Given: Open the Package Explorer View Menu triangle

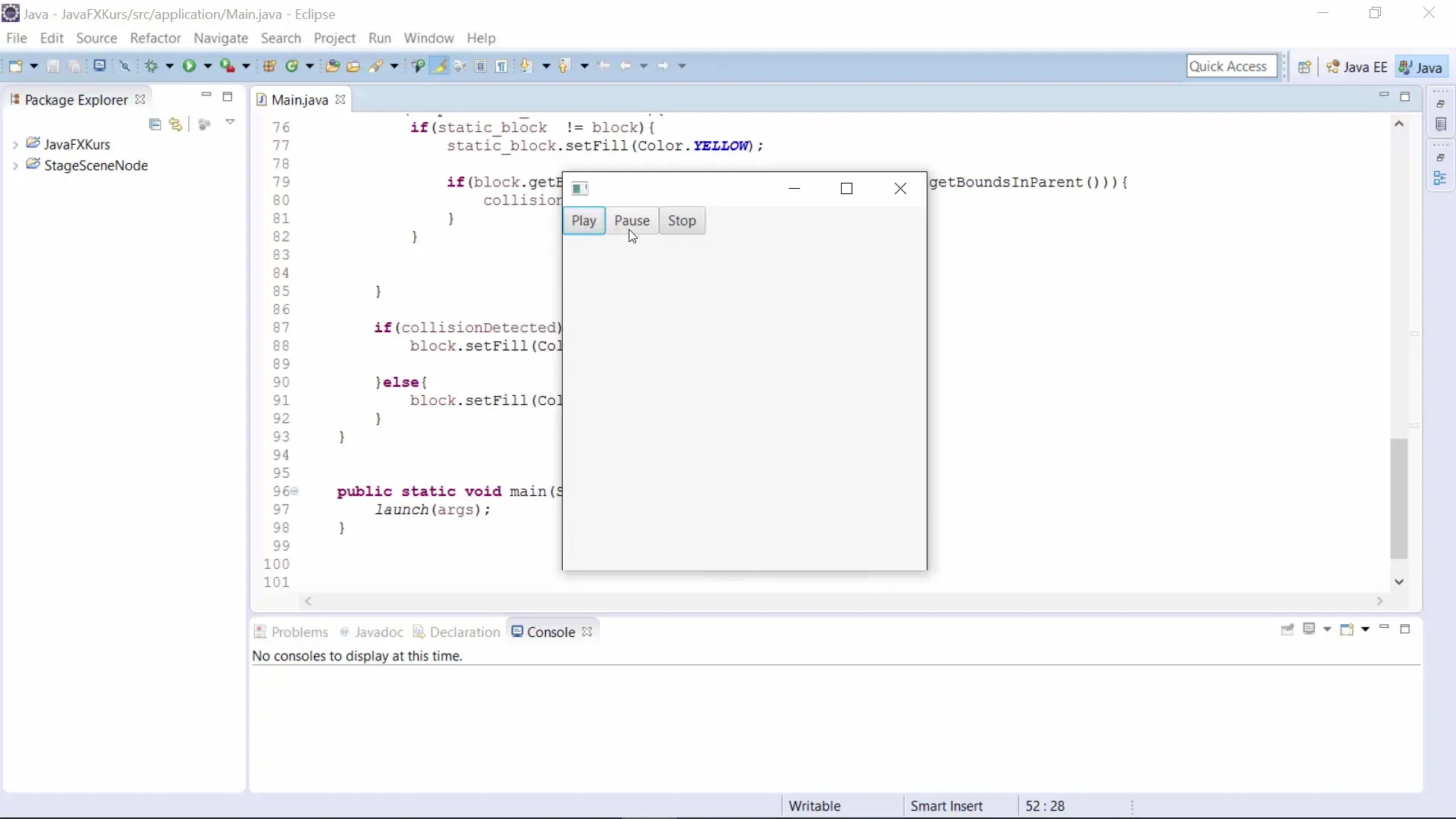Looking at the screenshot, I should 230,122.
